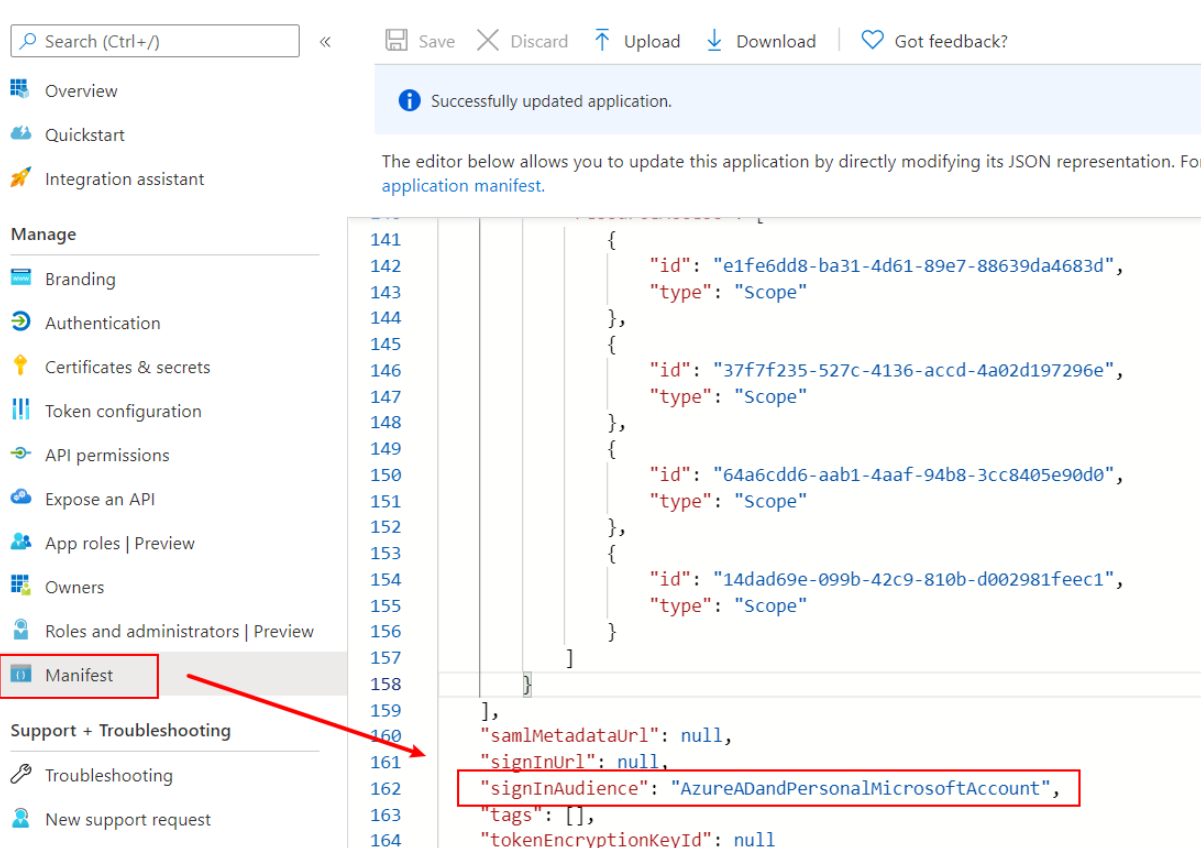The height and width of the screenshot is (848, 1201).
Task: Click the Overview icon in sidebar
Action: coord(21,90)
